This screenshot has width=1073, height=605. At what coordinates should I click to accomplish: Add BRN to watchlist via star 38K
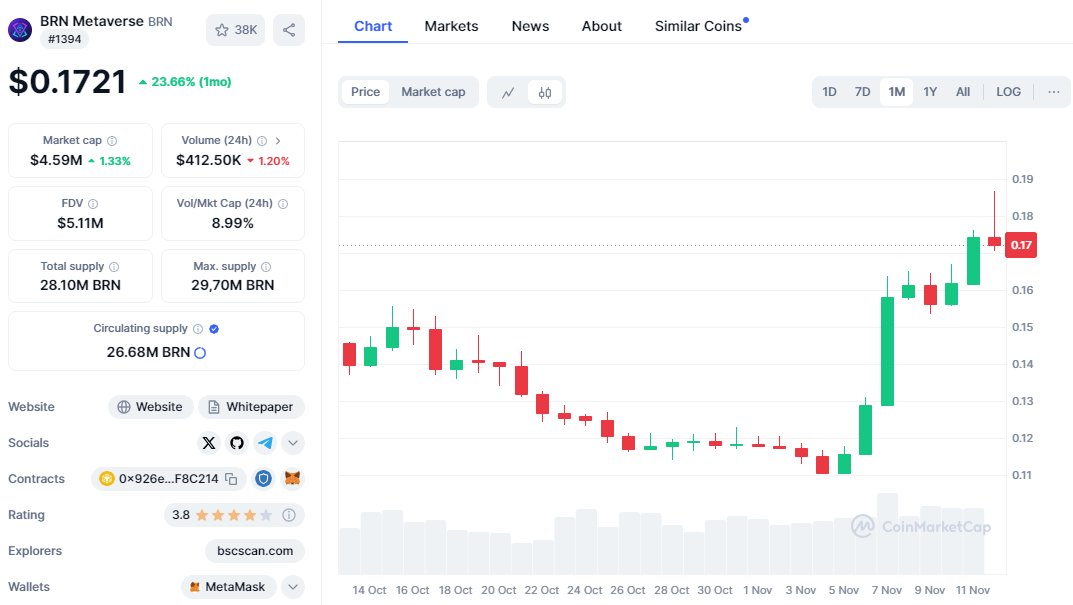pyautogui.click(x=235, y=30)
